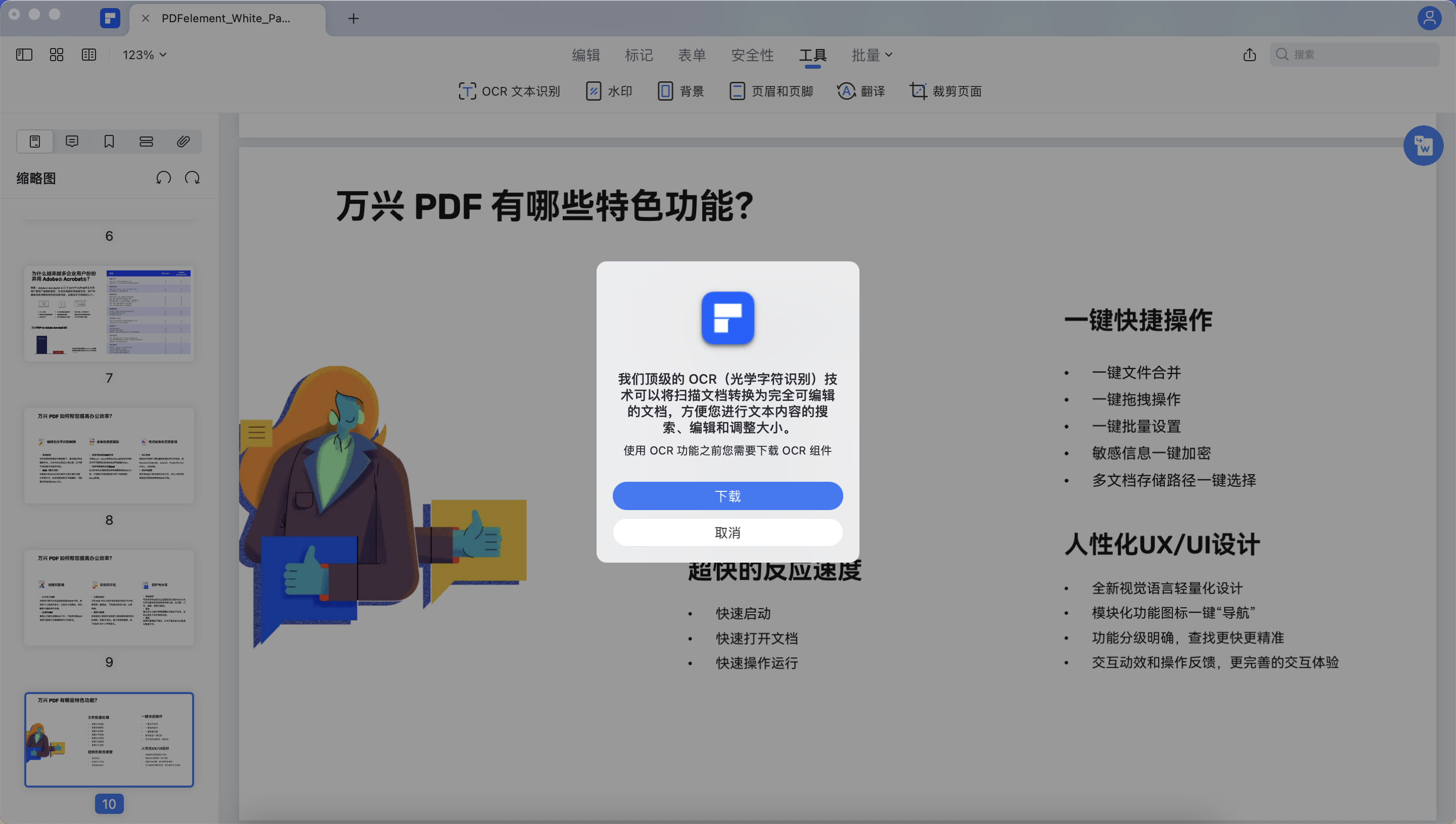Rotate thumbnails clockwise
1456x824 pixels.
click(193, 178)
